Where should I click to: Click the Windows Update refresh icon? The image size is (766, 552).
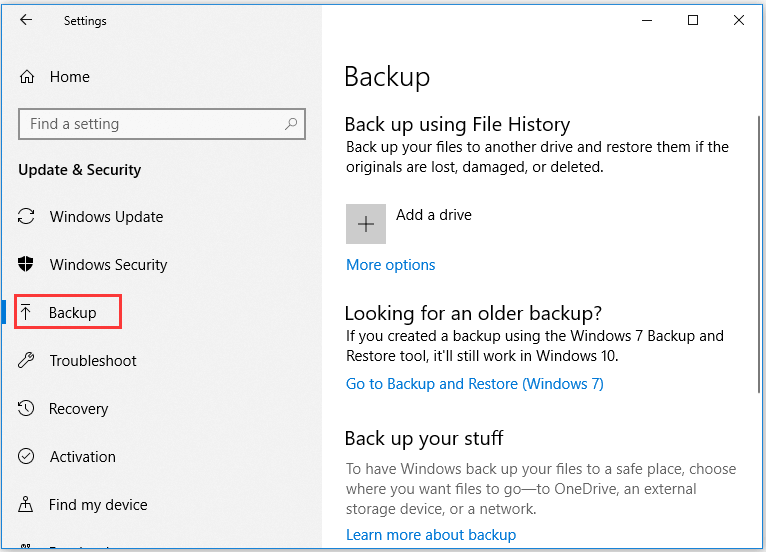(x=27, y=217)
